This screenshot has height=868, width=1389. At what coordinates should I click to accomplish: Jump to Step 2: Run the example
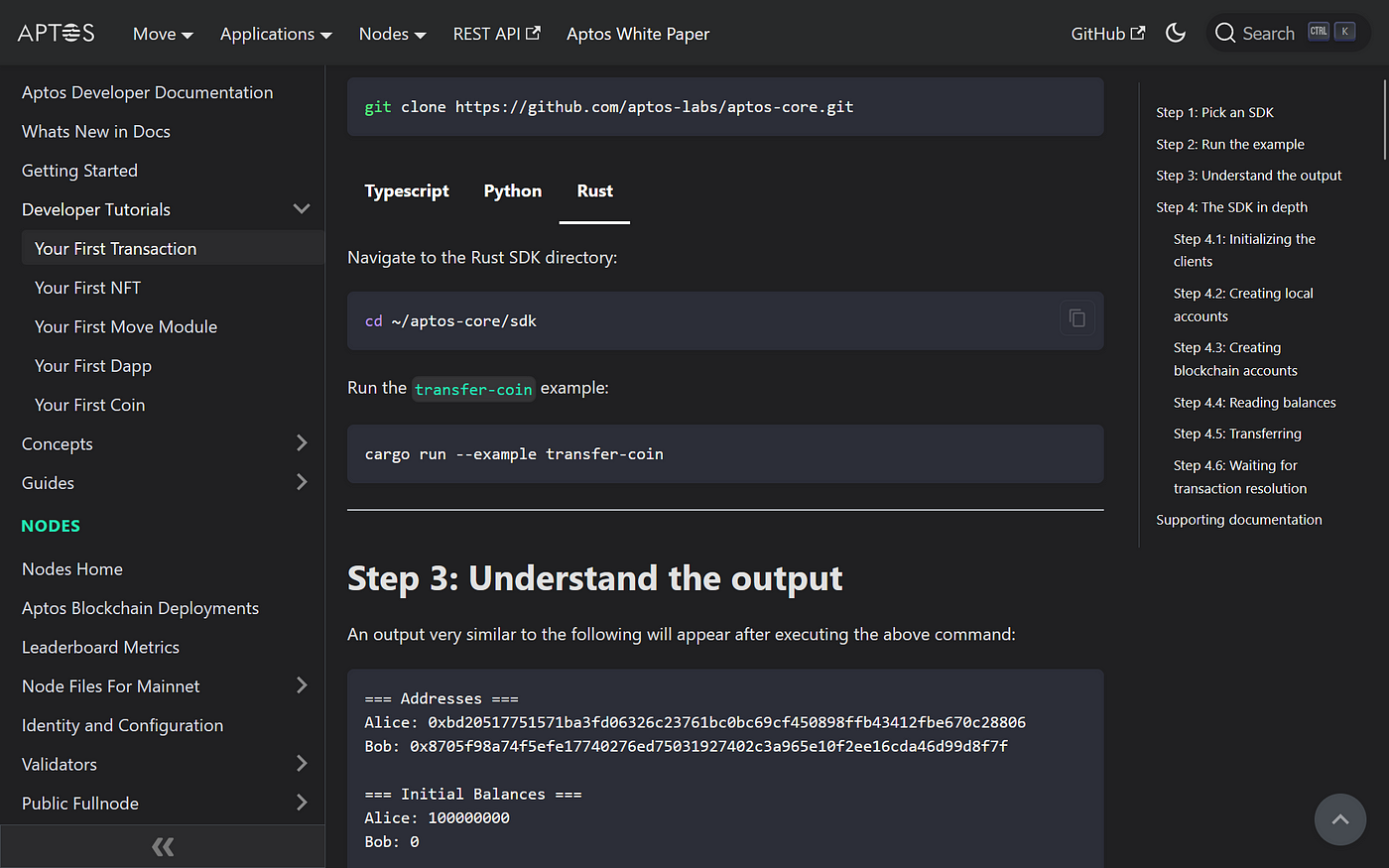[1230, 144]
